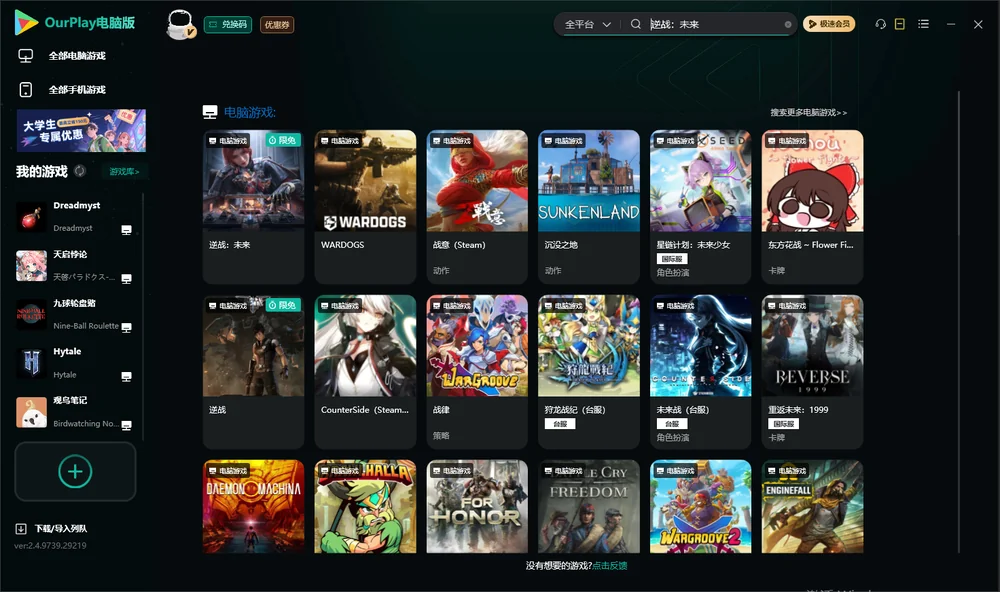Screen dimensions: 1000x592
Task: Open the 大学生专属优惠 promo banner
Action: (x=81, y=131)
